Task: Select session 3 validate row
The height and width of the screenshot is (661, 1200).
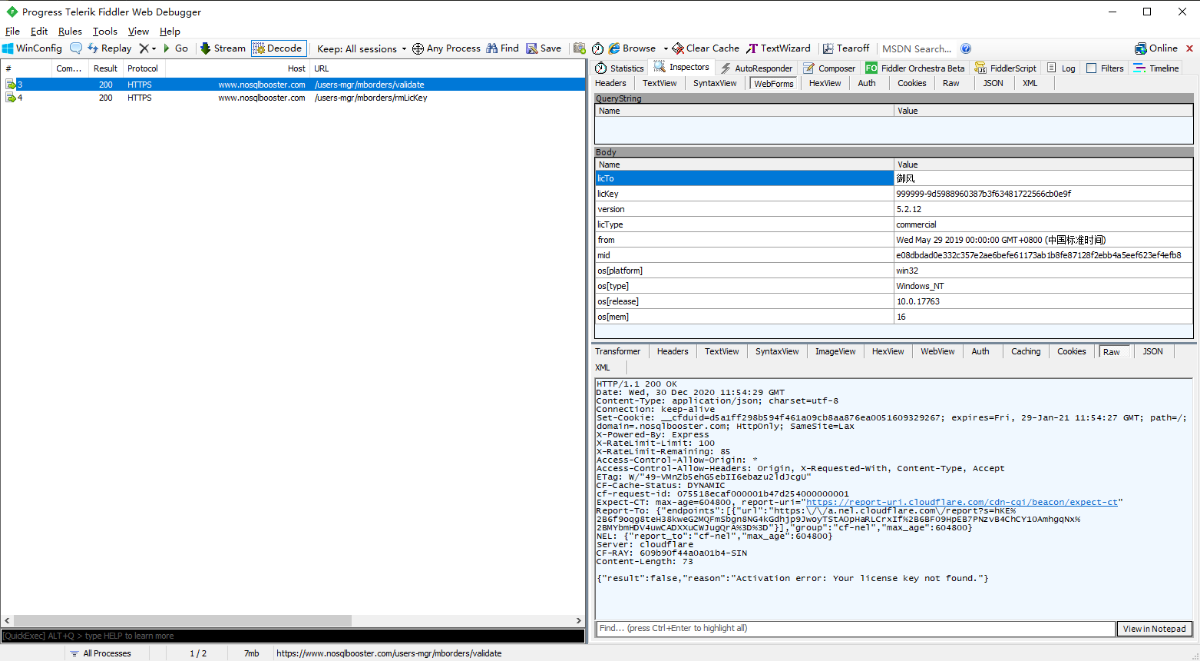Action: [293, 85]
